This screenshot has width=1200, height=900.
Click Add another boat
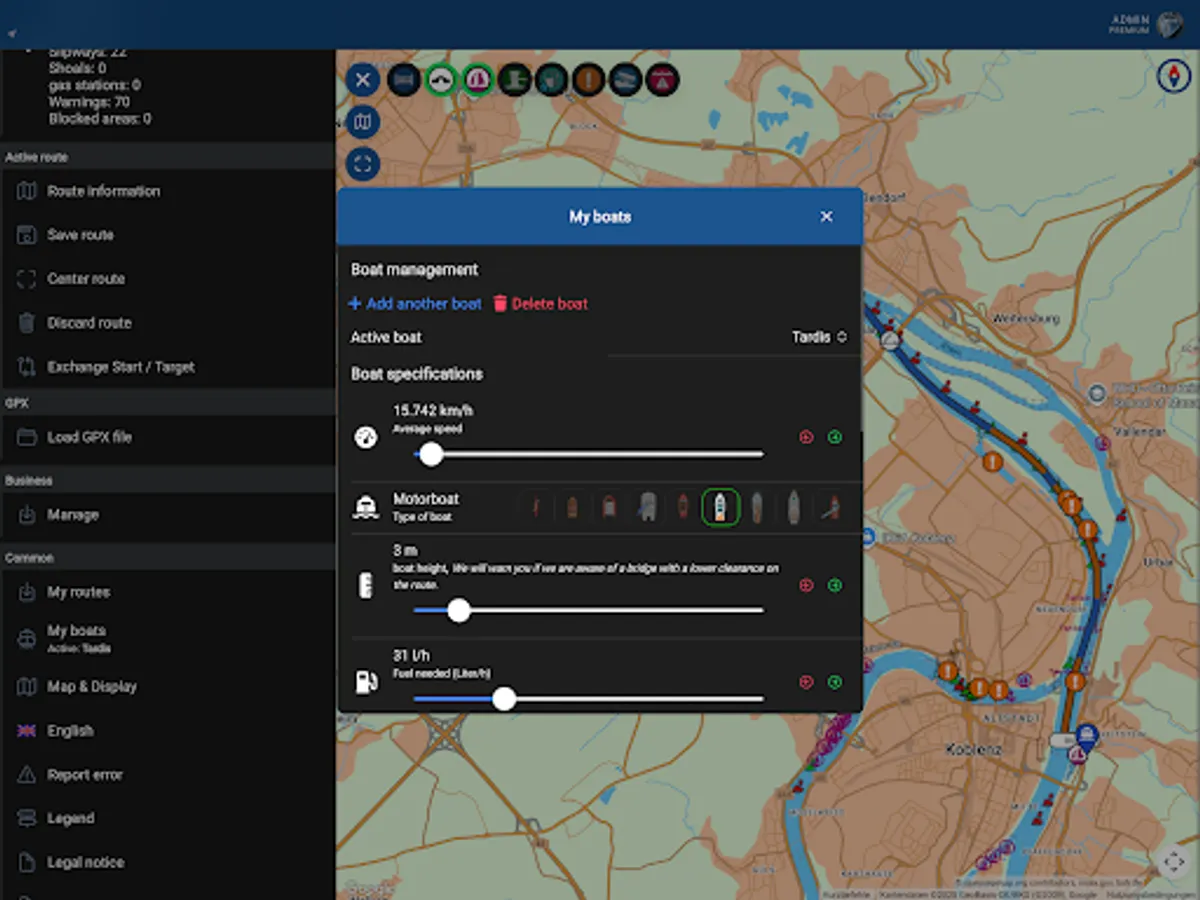[414, 303]
